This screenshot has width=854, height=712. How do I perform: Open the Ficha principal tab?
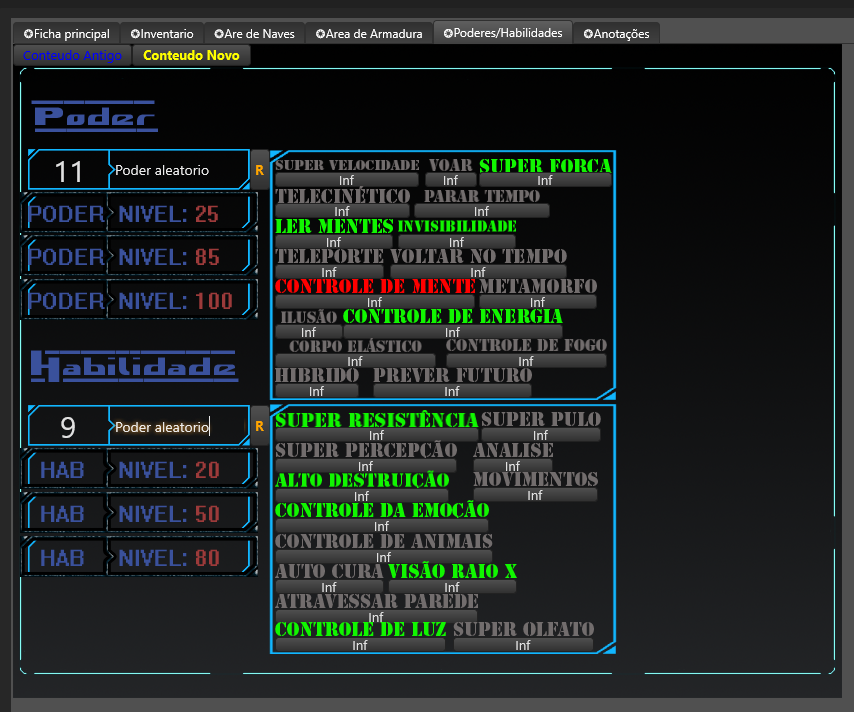[67, 34]
